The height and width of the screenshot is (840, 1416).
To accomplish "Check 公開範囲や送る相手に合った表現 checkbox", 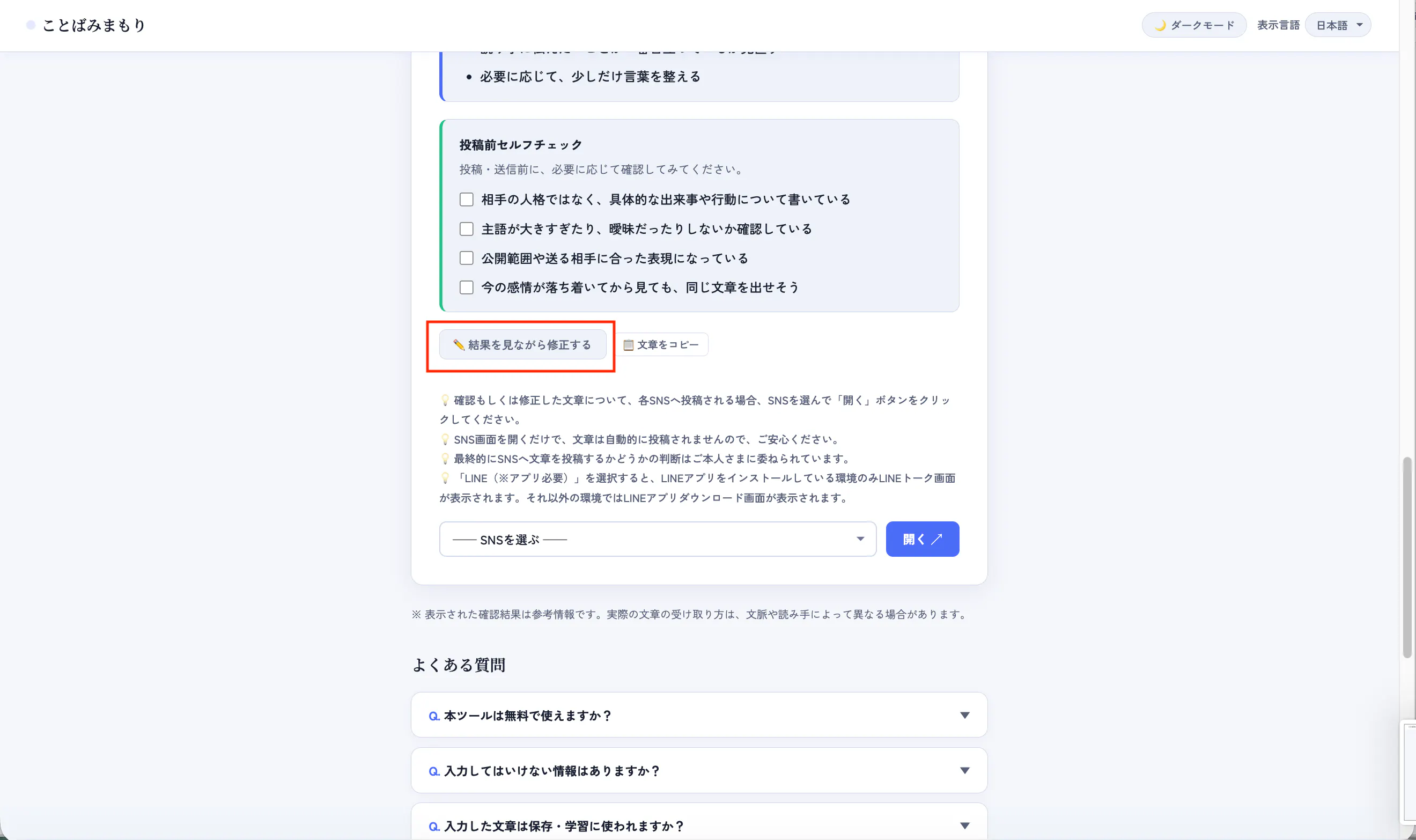I will click(x=466, y=258).
